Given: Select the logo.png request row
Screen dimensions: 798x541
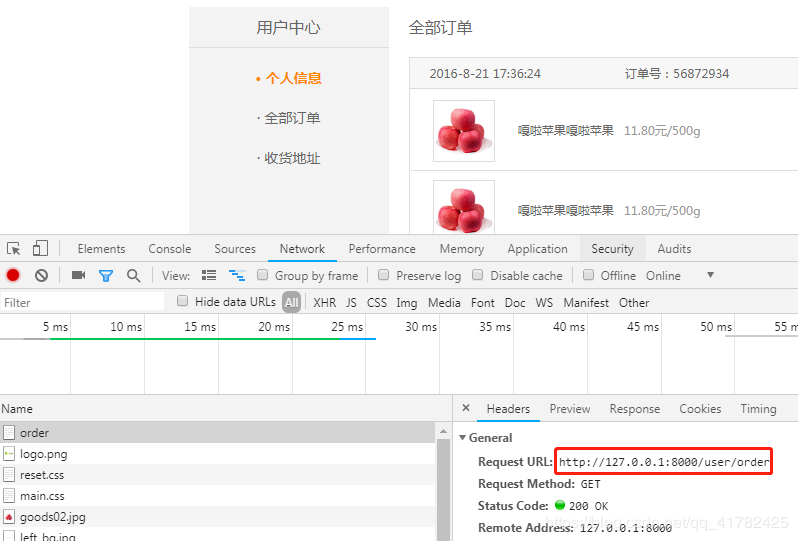Looking at the screenshot, I should pos(218,453).
